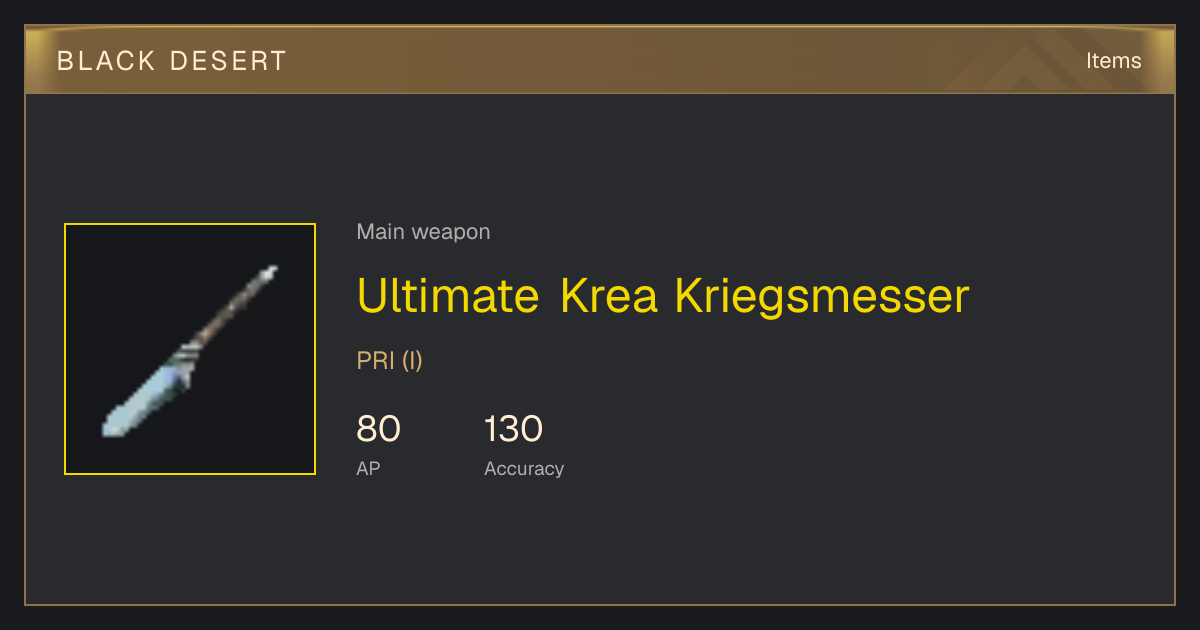This screenshot has height=630, width=1200.
Task: Click the Kriegsmesser weapon icon
Action: pos(190,350)
